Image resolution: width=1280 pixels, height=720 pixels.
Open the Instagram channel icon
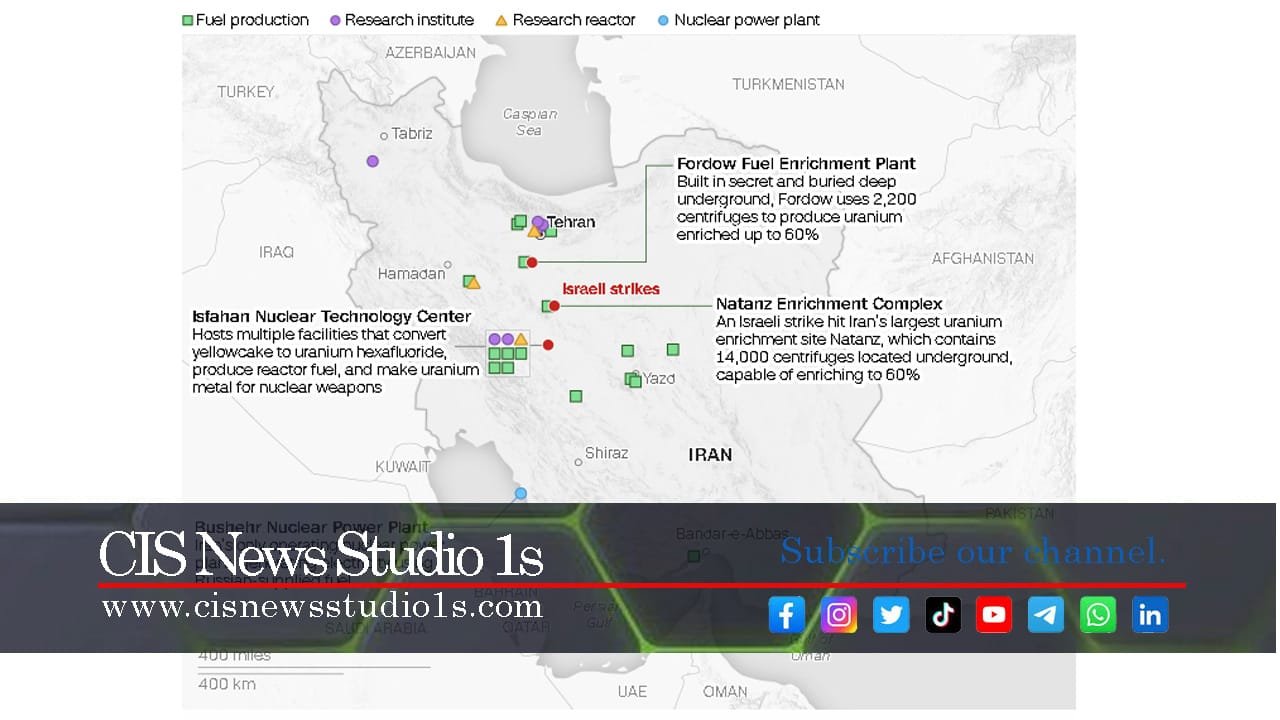tap(838, 615)
